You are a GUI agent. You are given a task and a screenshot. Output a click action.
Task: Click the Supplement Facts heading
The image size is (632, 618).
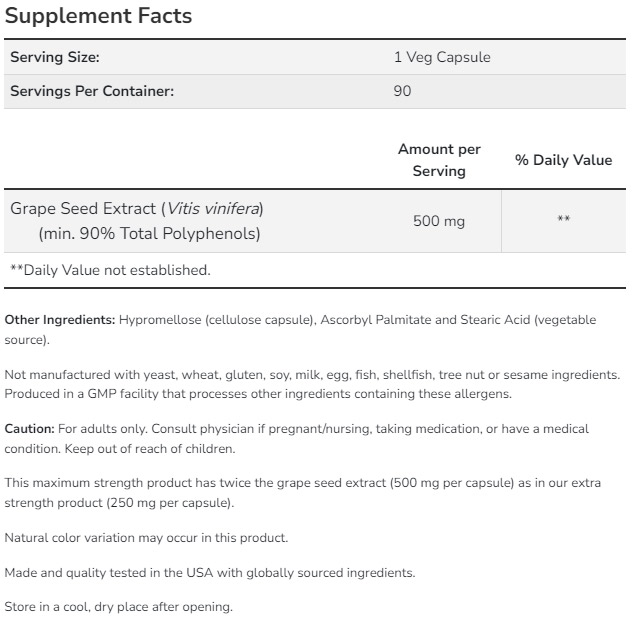[98, 16]
